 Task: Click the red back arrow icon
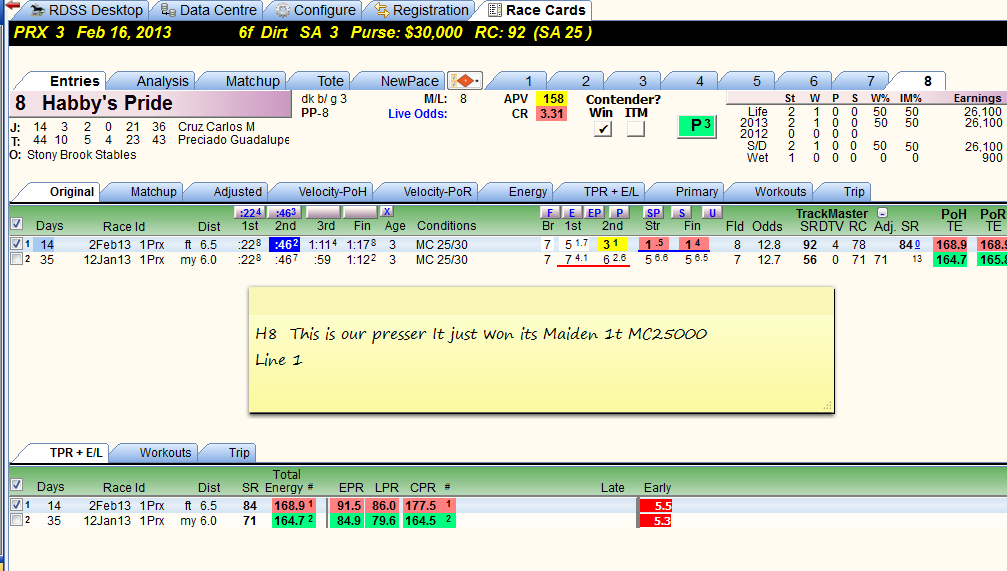(x=12, y=6)
